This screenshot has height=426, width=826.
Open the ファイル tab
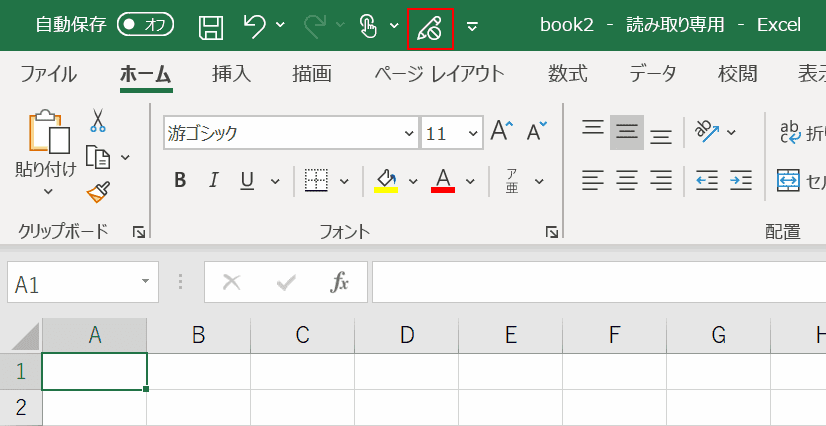[48, 74]
